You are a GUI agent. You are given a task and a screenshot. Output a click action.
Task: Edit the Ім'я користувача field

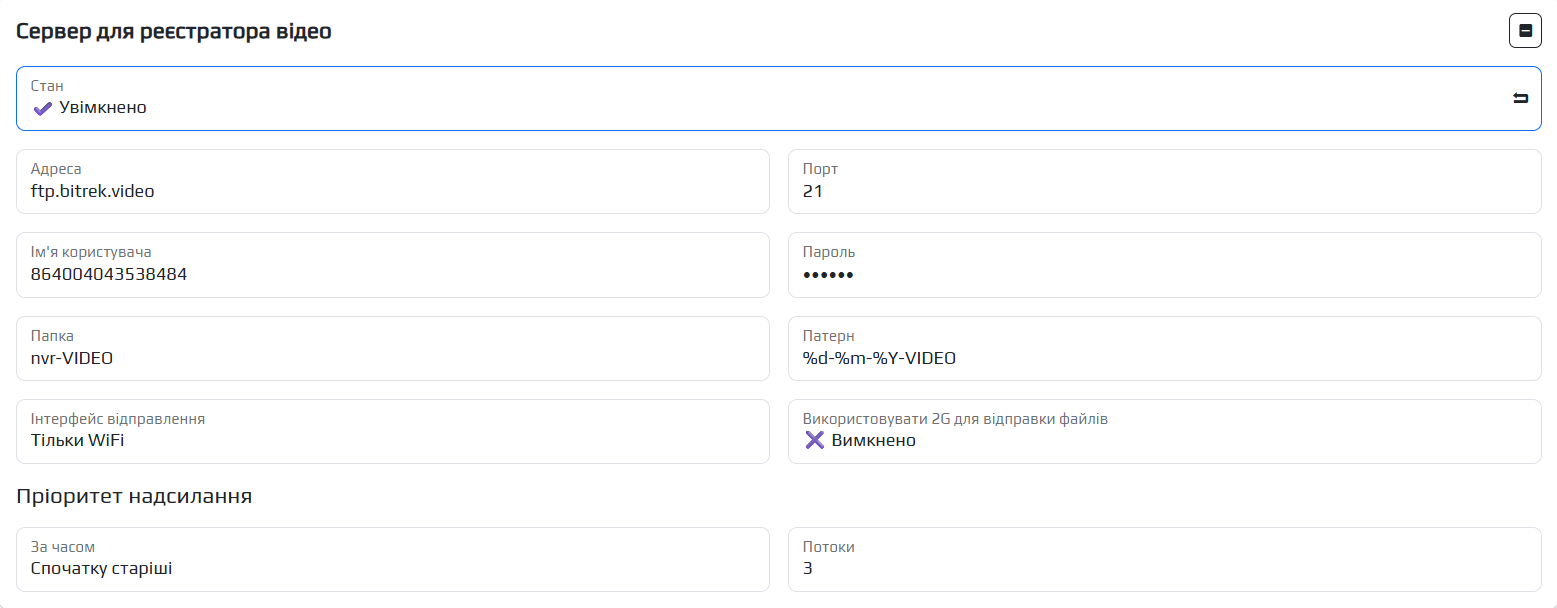(x=392, y=274)
